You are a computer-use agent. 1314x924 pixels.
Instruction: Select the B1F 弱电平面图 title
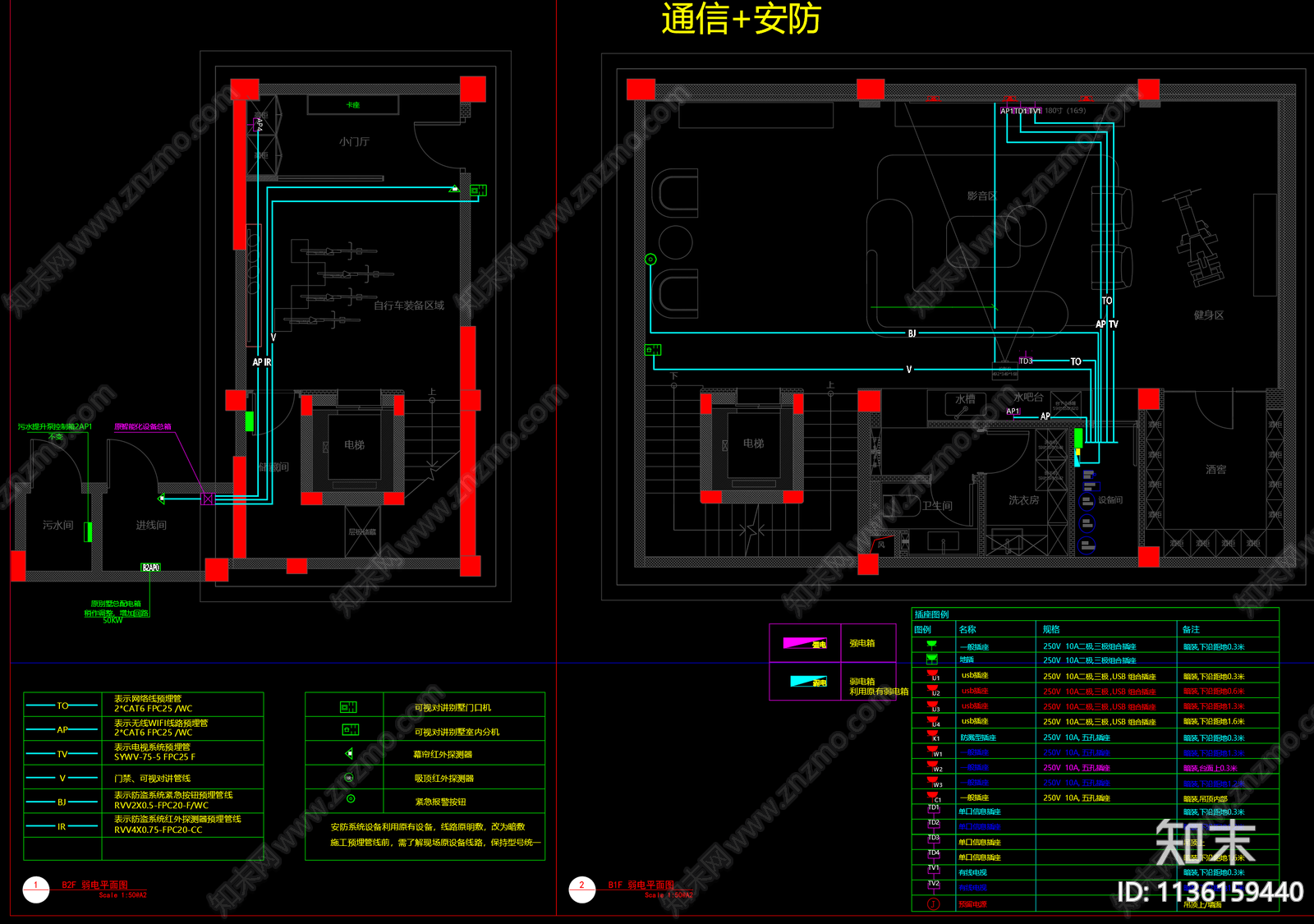[641, 885]
